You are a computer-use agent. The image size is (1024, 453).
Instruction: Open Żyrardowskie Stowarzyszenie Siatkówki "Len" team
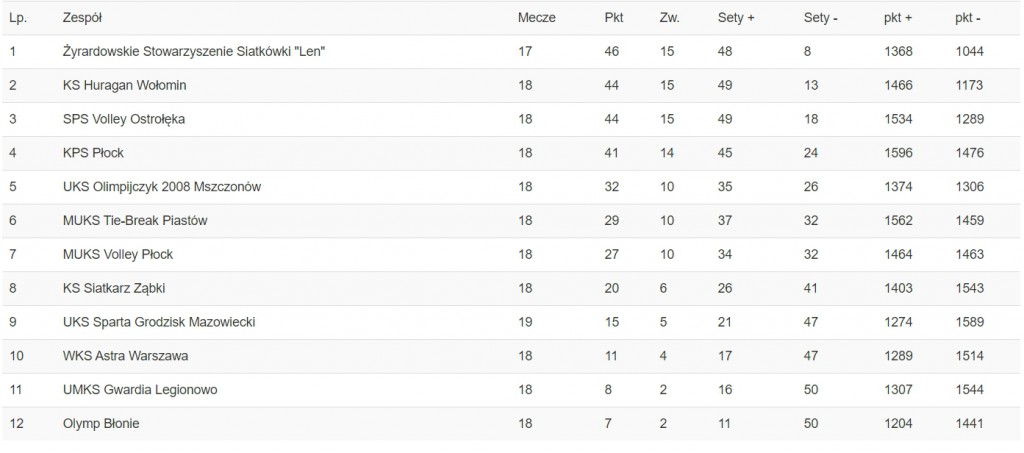click(x=194, y=52)
